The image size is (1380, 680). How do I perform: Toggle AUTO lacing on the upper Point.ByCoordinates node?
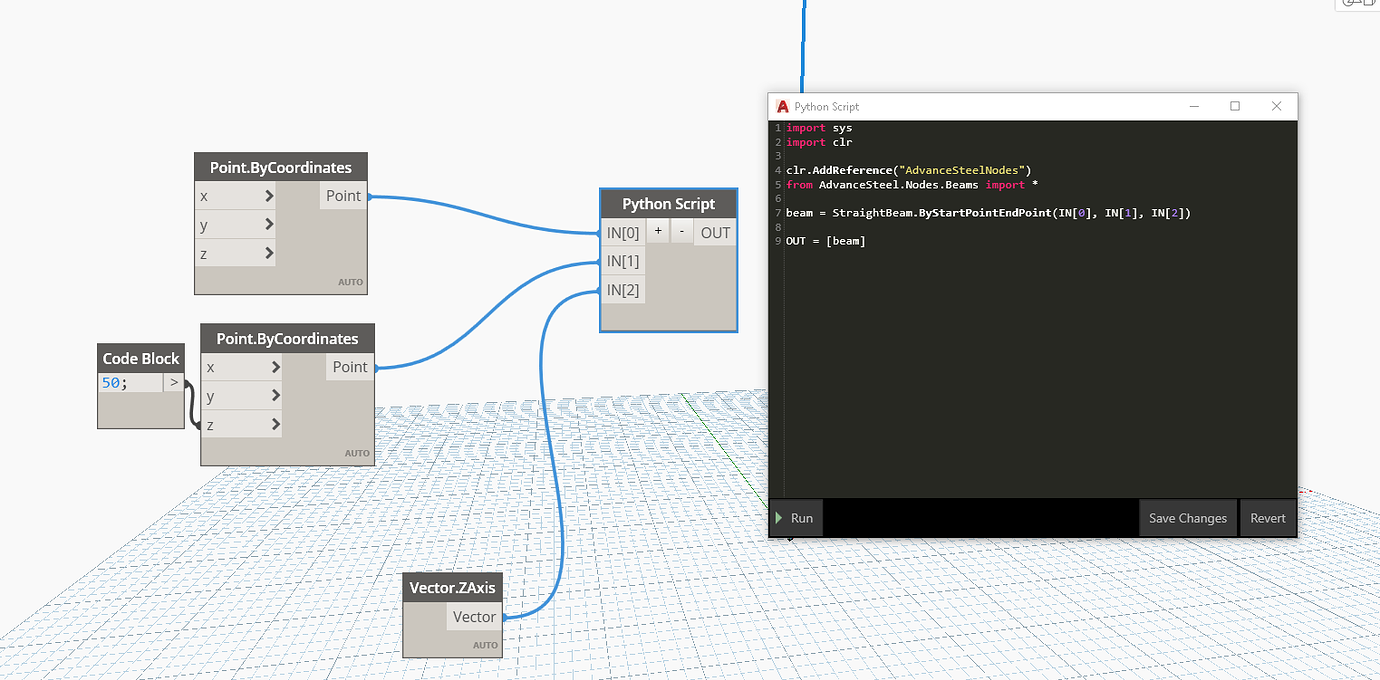pos(351,282)
